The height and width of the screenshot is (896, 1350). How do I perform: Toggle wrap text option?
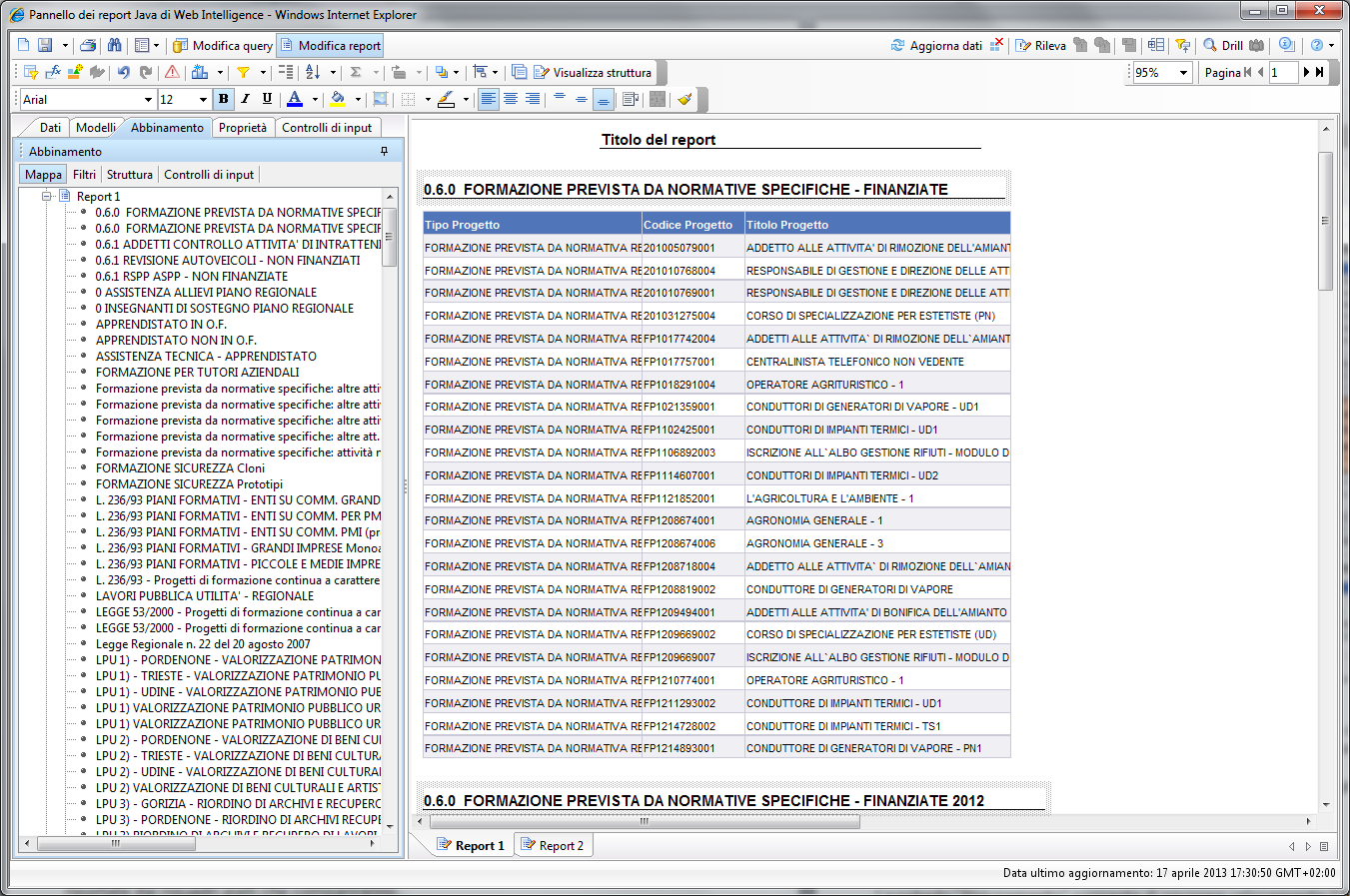pos(630,99)
